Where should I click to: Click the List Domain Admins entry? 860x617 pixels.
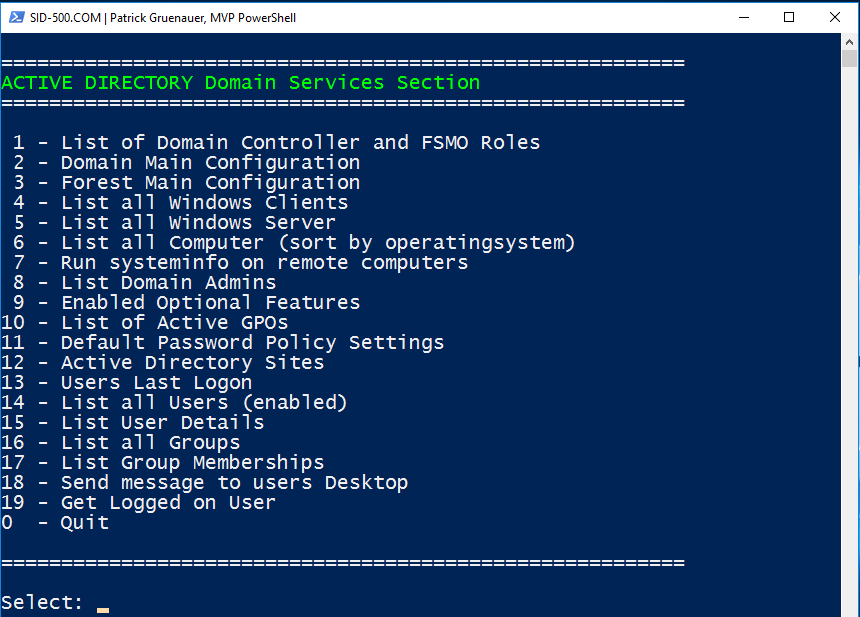[x=168, y=283]
